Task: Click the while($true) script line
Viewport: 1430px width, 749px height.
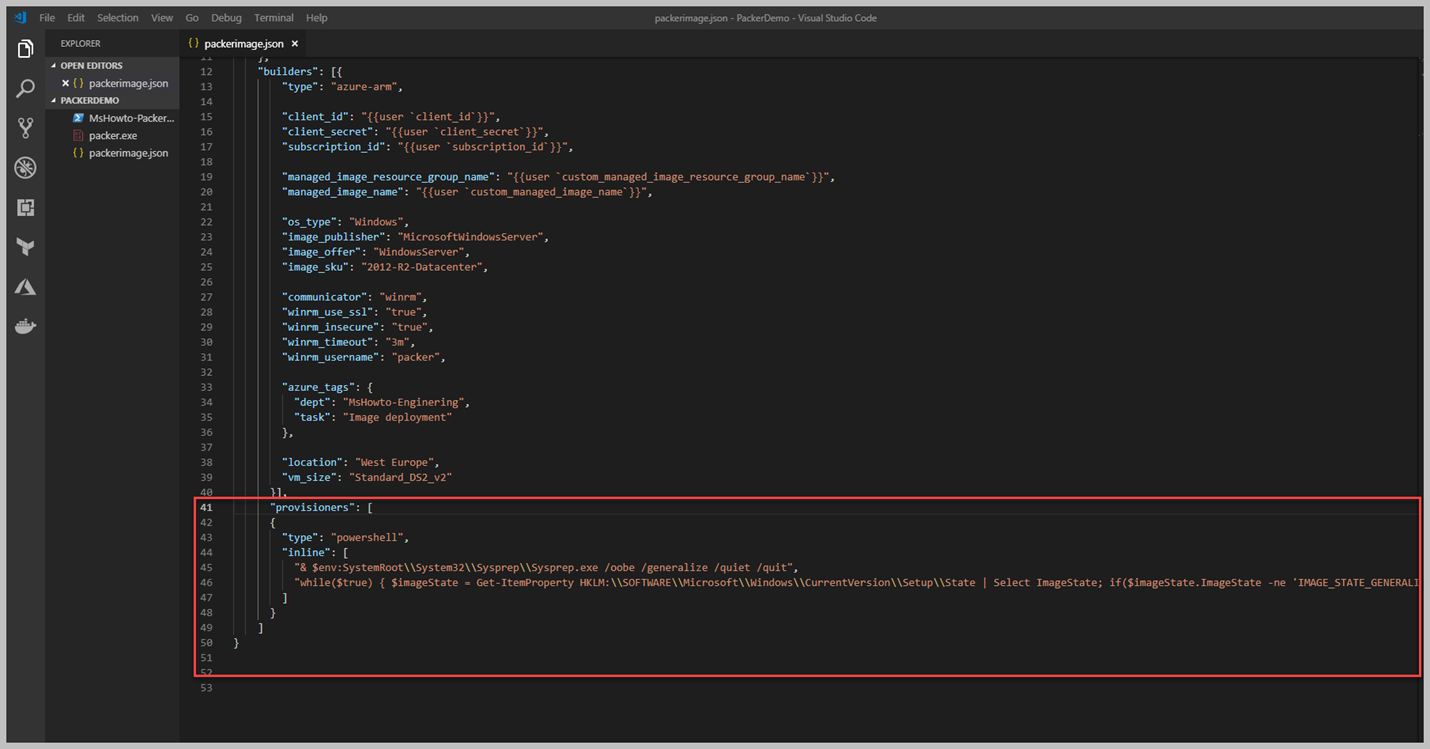Action: coord(856,582)
